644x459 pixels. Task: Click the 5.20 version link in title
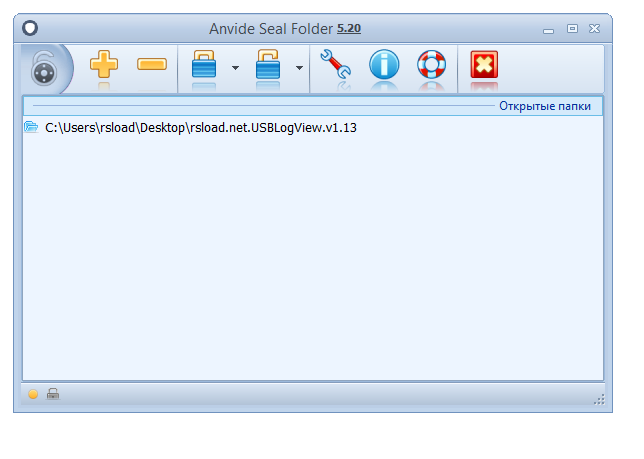(349, 28)
